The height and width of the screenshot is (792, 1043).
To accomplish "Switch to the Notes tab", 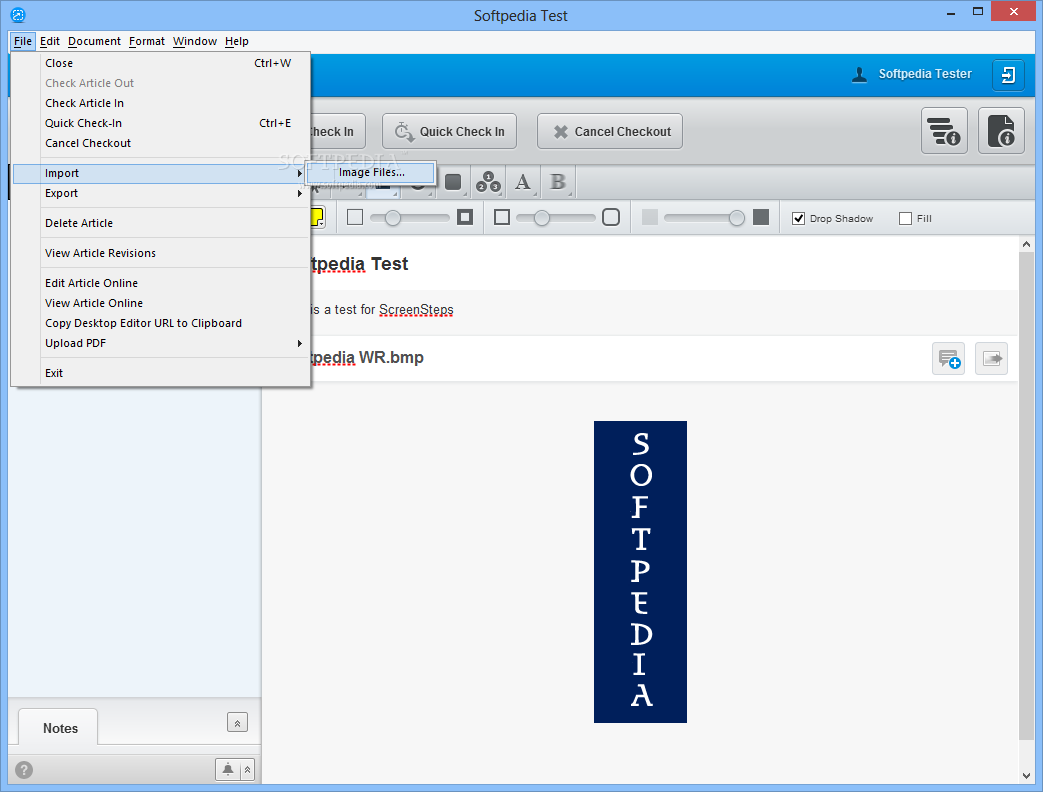I will tap(59, 727).
